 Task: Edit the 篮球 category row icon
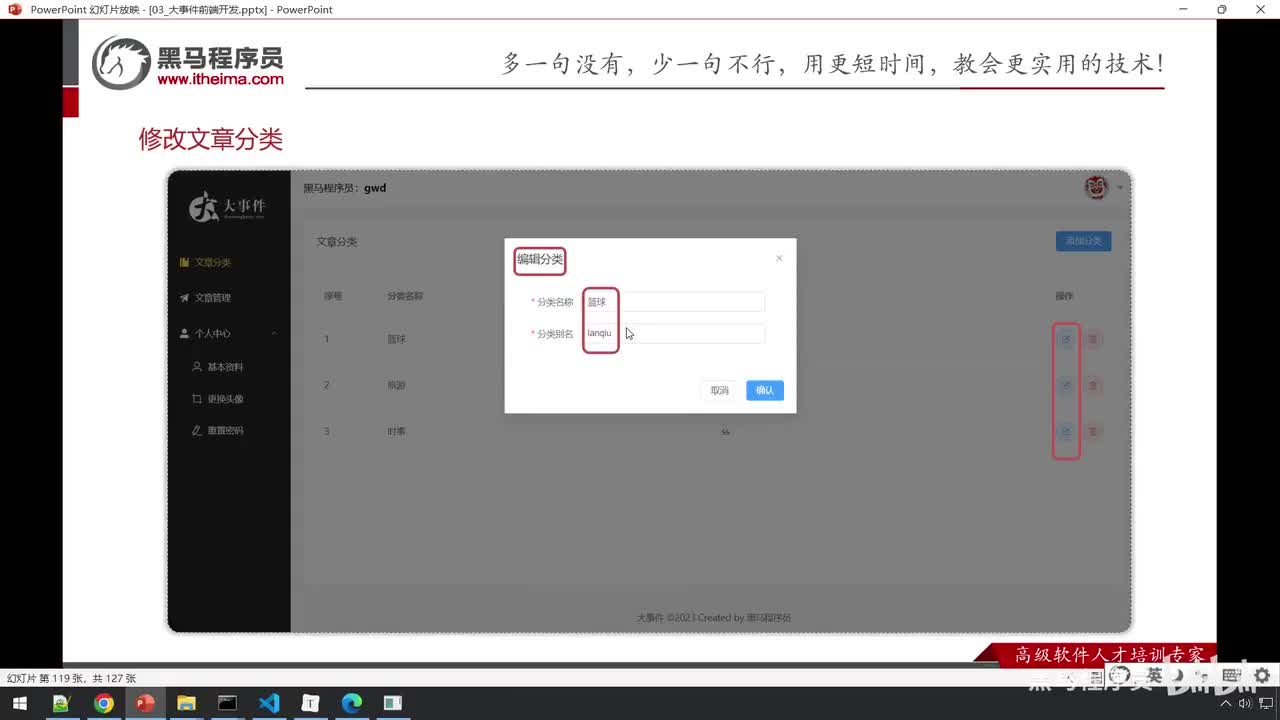point(1066,339)
